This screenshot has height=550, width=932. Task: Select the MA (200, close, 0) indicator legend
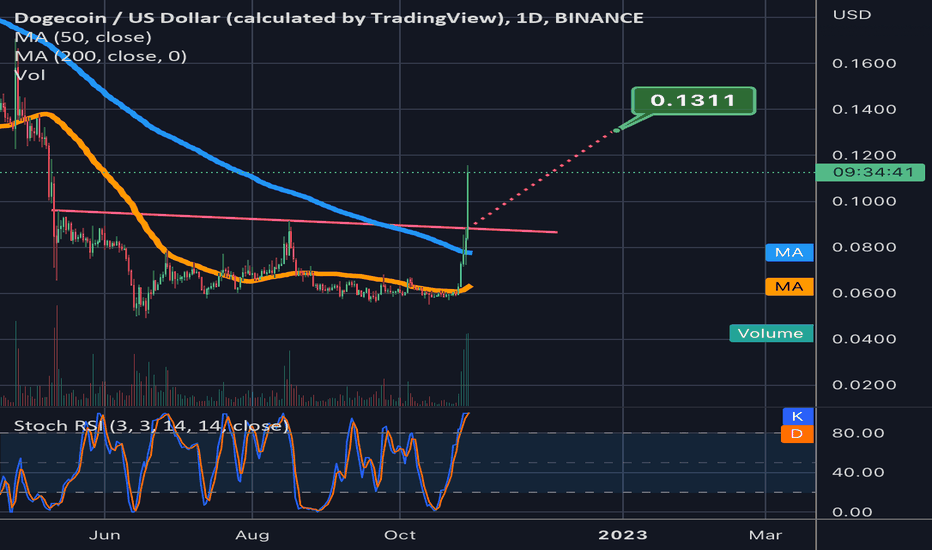coord(100,56)
